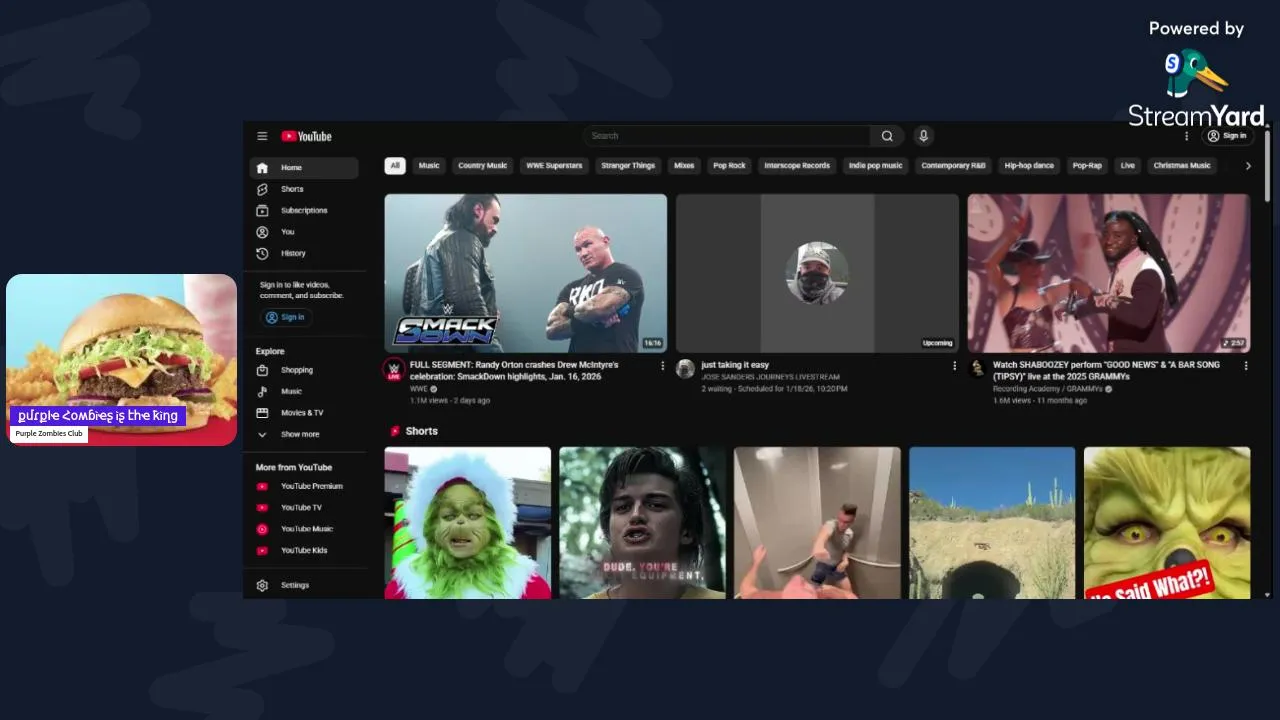Open YouTube Music link
Image resolution: width=1280 pixels, height=720 pixels.
pos(303,529)
